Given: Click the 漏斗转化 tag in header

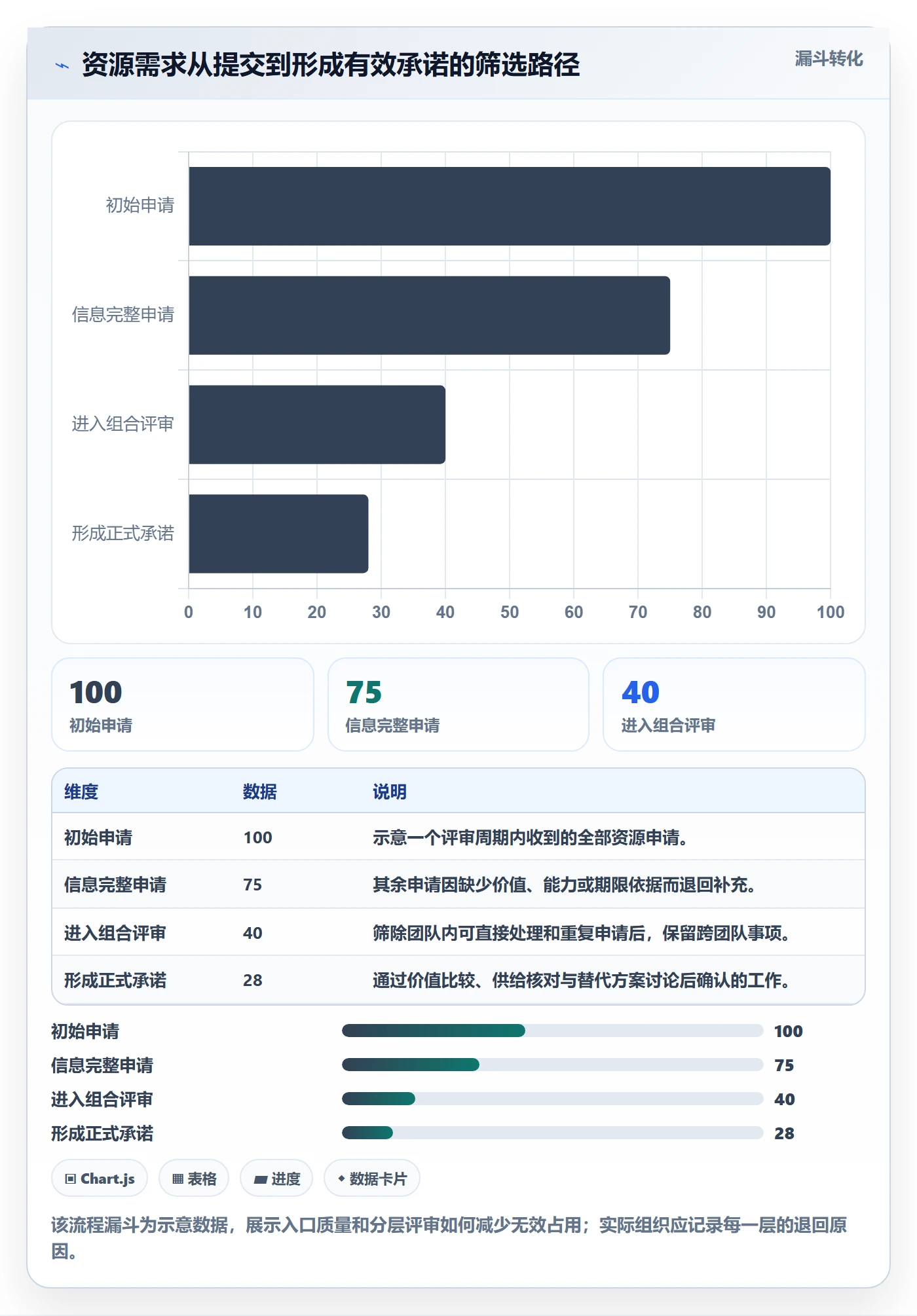Looking at the screenshot, I should click(x=829, y=59).
